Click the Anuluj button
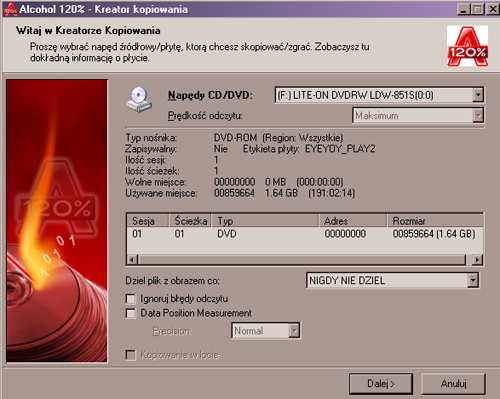 click(453, 384)
